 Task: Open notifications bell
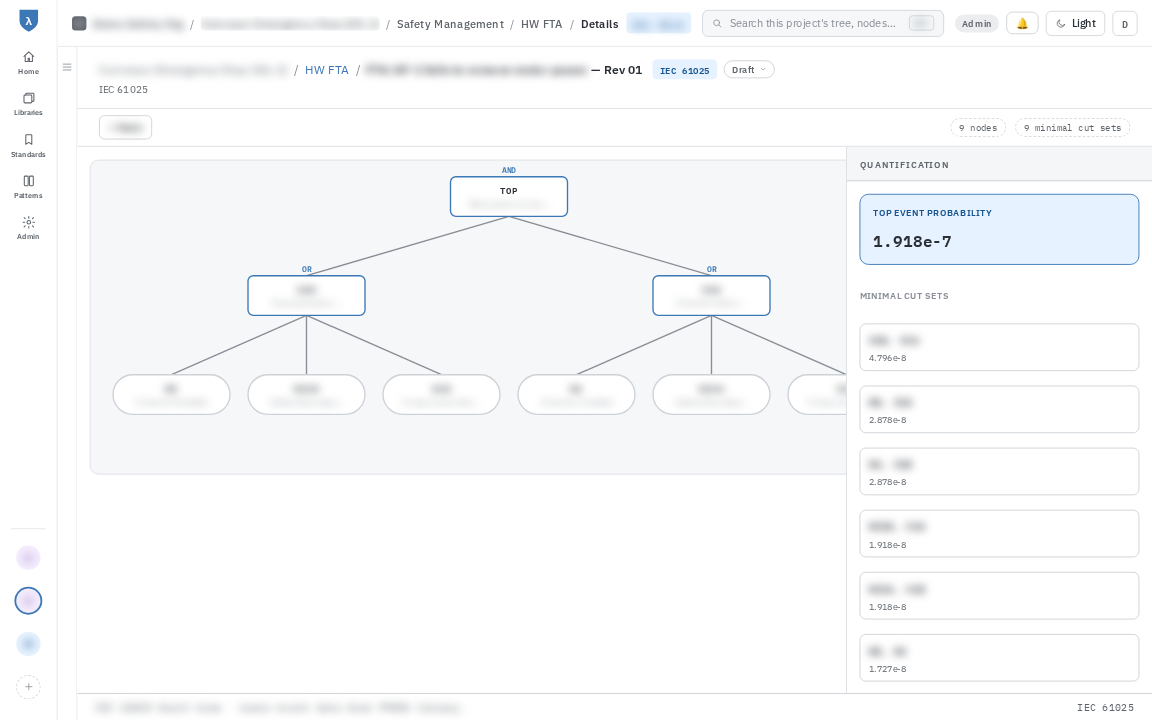(1022, 24)
